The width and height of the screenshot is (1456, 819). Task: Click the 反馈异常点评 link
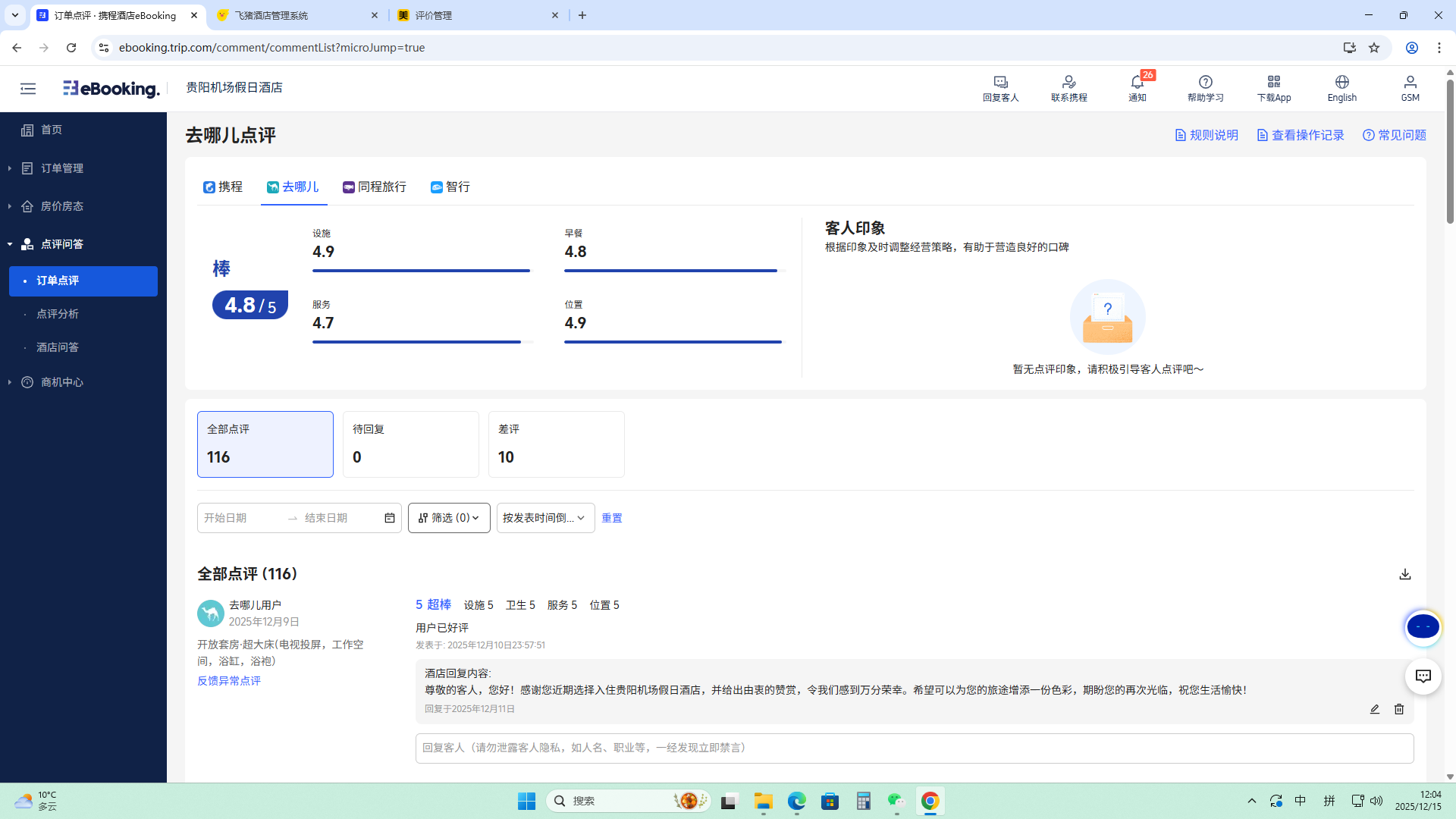pos(229,680)
